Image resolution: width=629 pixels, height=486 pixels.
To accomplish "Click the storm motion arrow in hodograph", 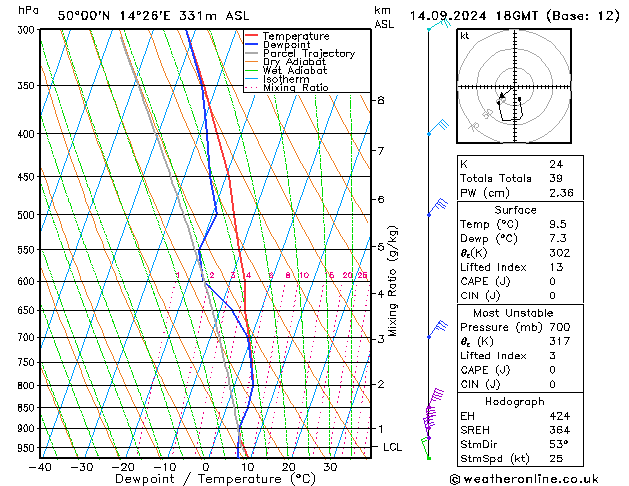I will (501, 97).
